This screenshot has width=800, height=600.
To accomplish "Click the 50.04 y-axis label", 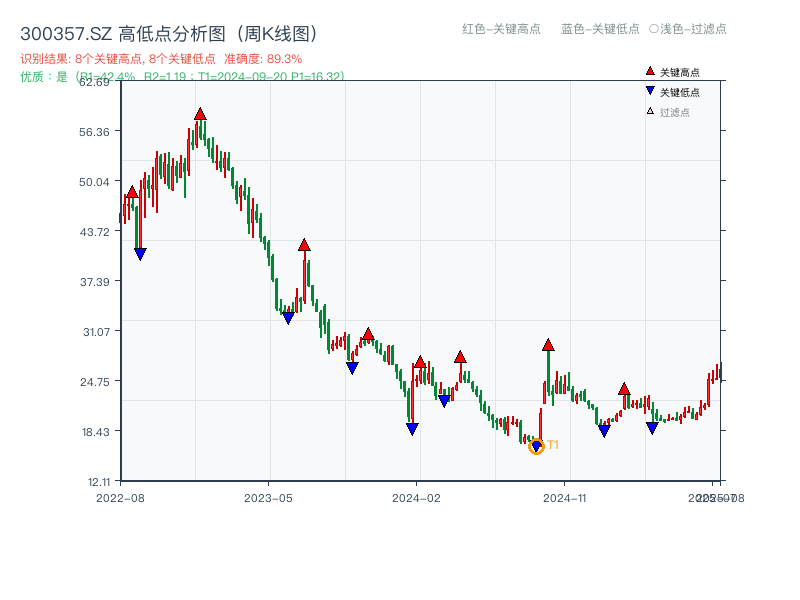I will pyautogui.click(x=94, y=182).
